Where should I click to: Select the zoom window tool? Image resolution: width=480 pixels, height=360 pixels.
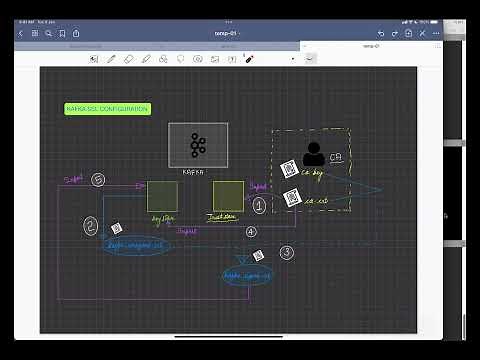(x=94, y=59)
